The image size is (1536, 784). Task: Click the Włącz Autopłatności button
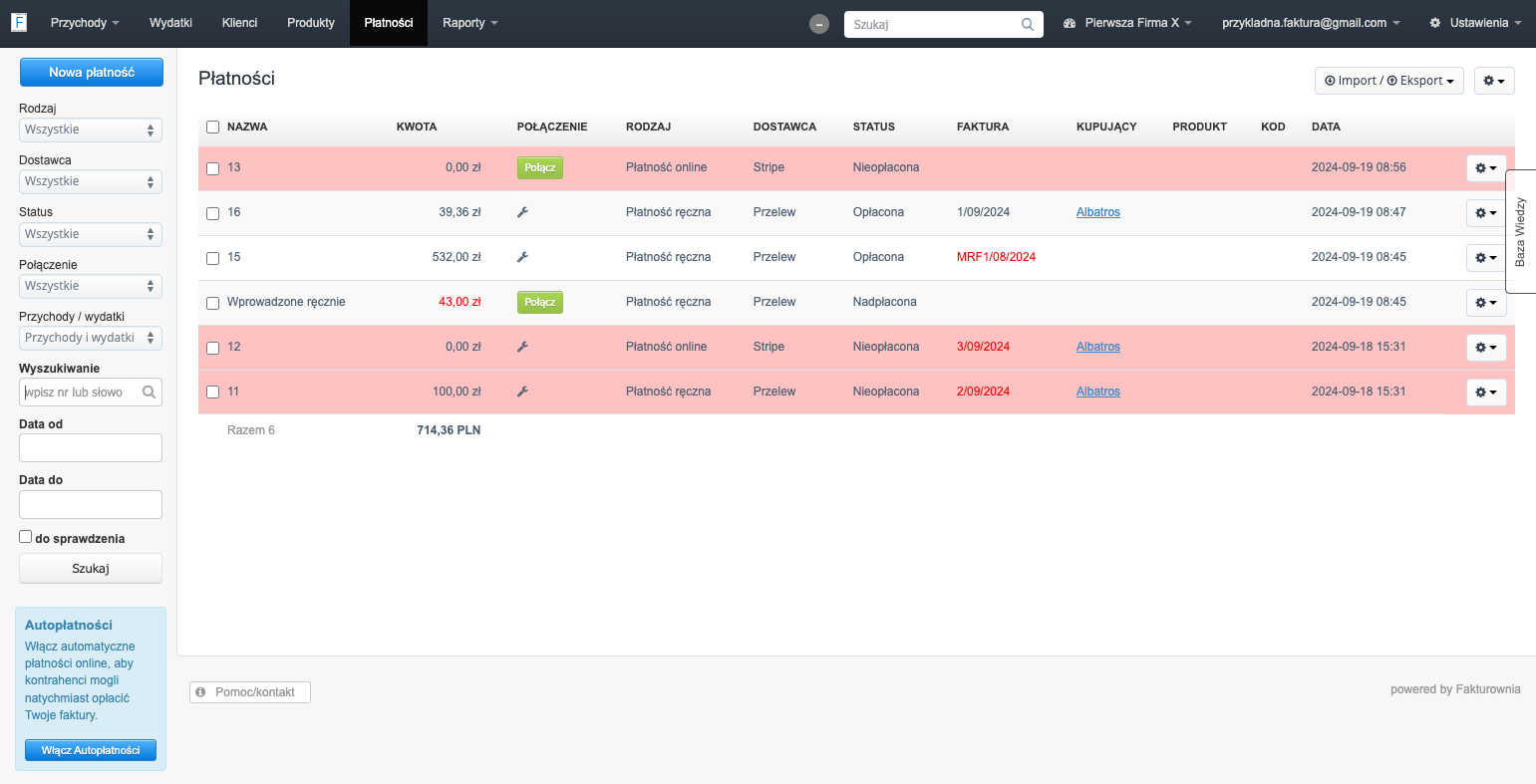pyautogui.click(x=91, y=750)
